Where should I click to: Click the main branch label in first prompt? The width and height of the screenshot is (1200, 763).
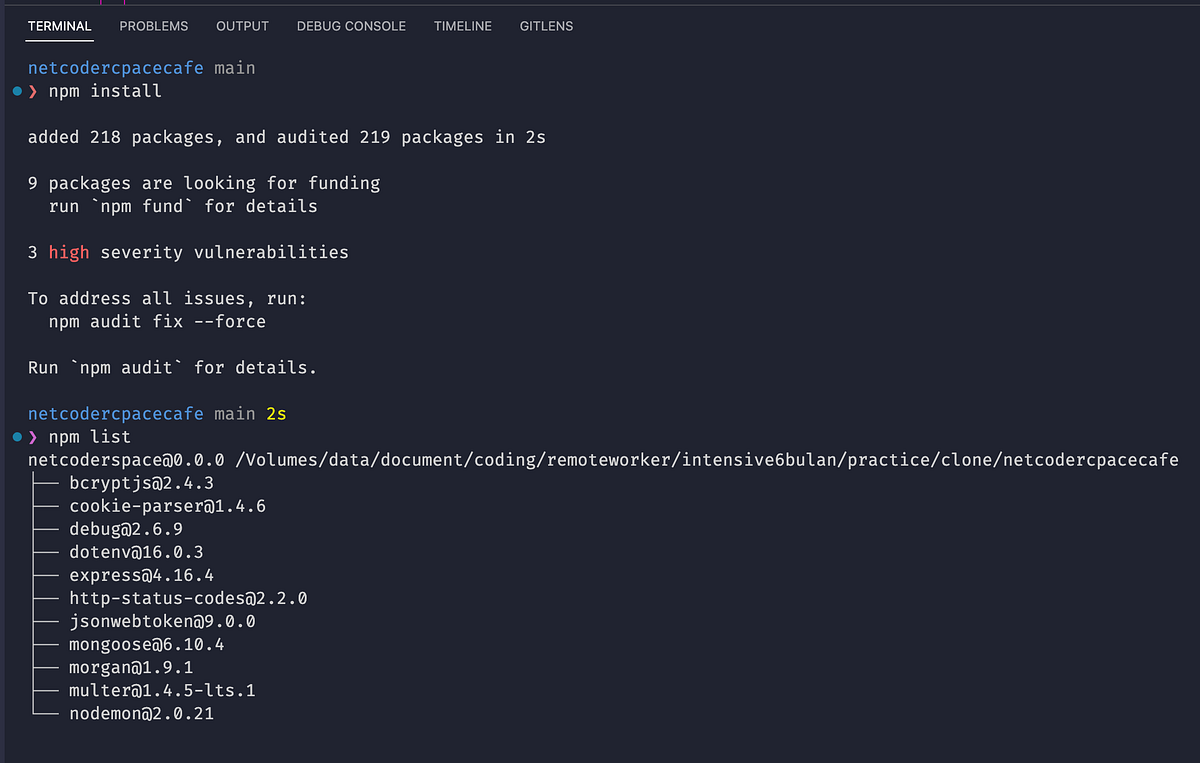tap(234, 67)
